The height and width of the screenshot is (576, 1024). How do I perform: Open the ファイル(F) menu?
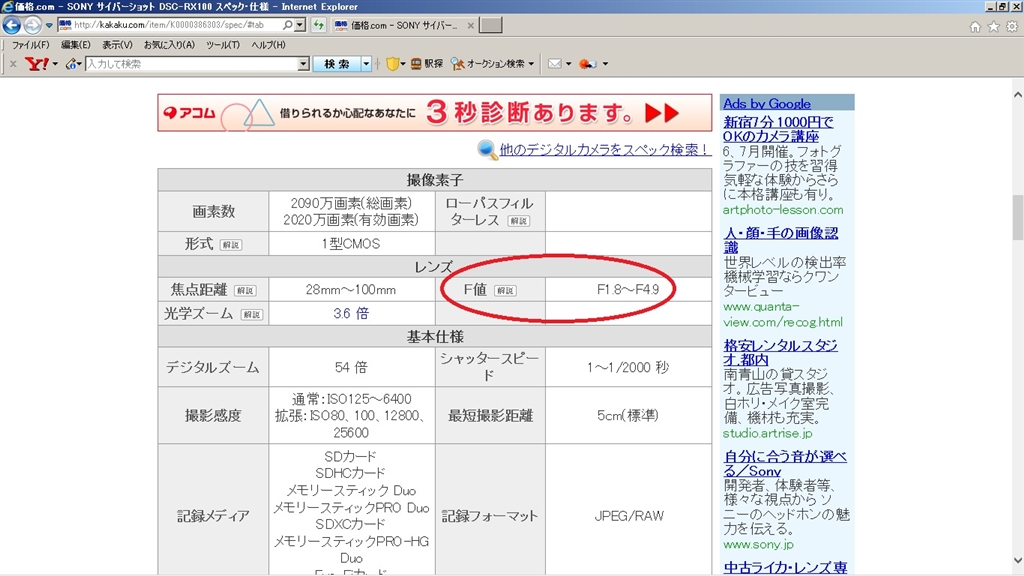pyautogui.click(x=30, y=45)
